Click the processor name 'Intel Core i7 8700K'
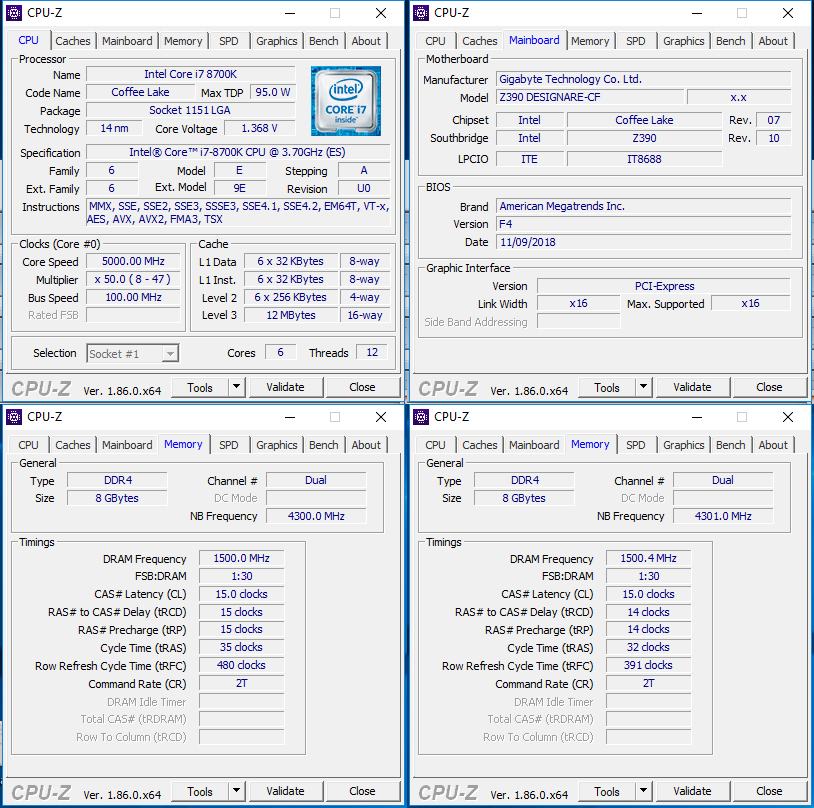This screenshot has width=814, height=808. pos(191,74)
